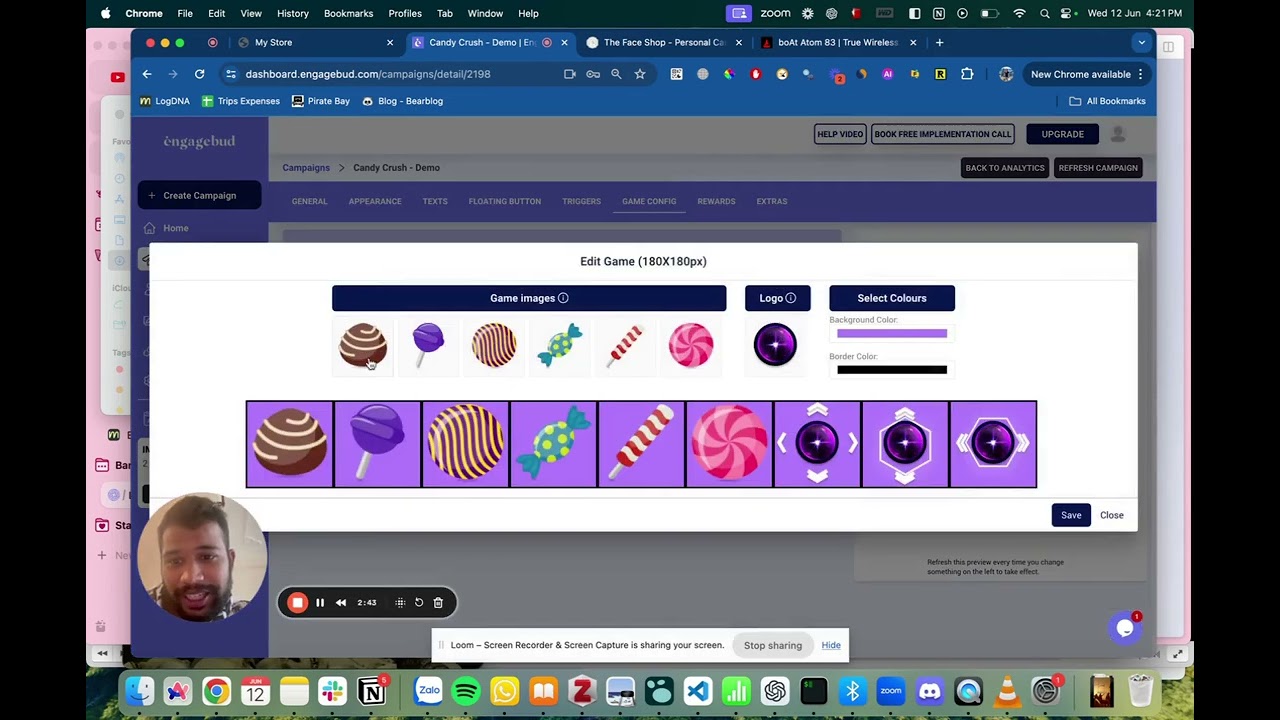
Task: Open Home in the engagebud sidebar
Action: click(176, 228)
